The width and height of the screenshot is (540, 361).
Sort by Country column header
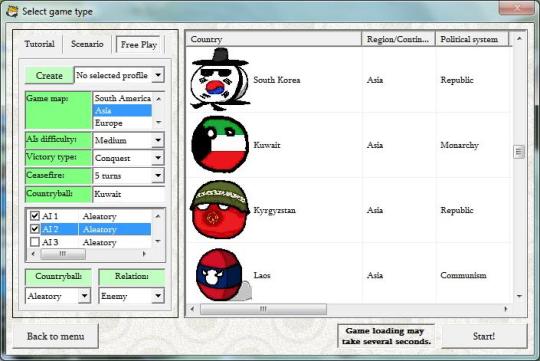coord(274,39)
